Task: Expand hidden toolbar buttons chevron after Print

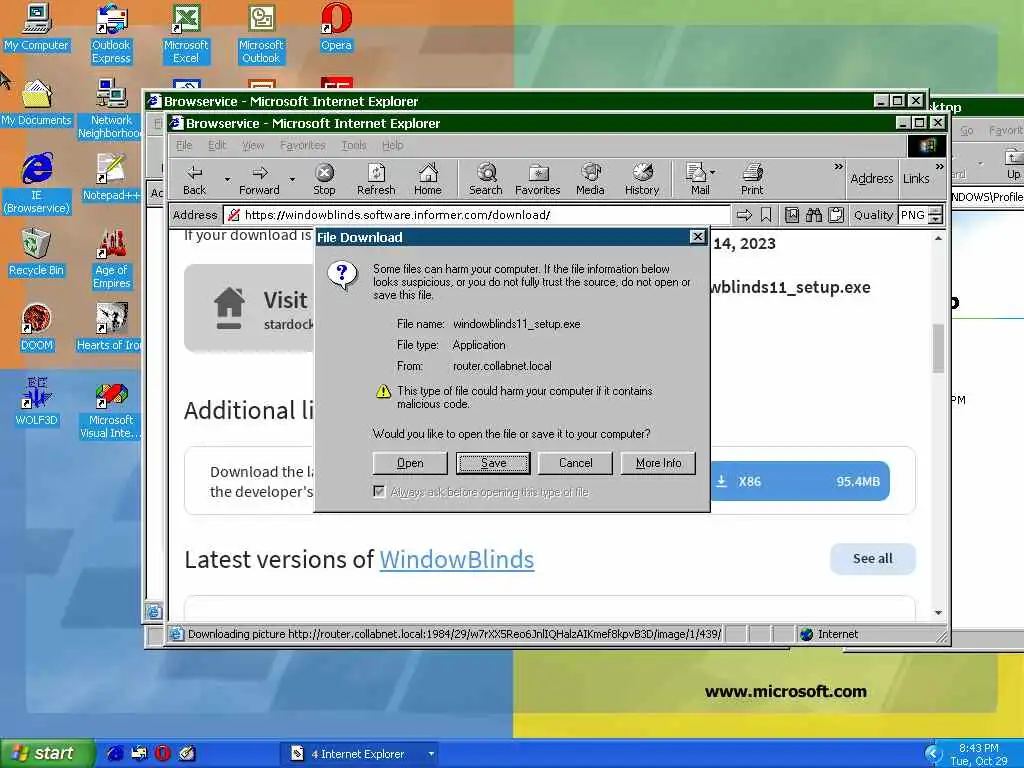Action: pos(838,167)
